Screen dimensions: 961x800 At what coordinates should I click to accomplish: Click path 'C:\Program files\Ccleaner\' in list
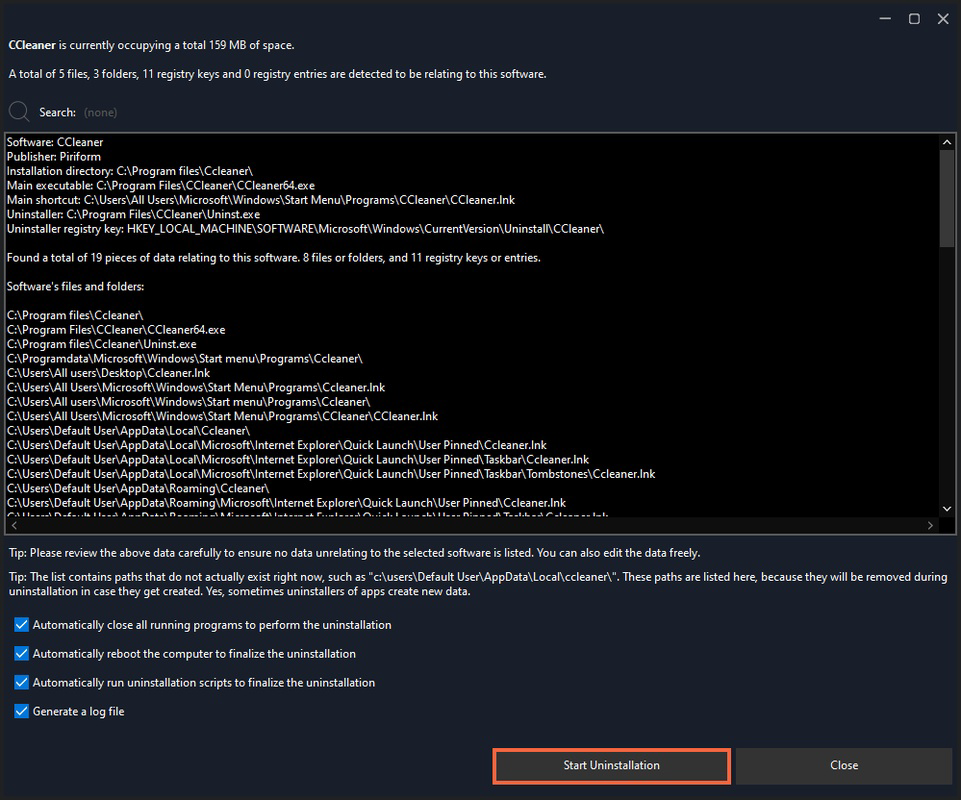pyautogui.click(x=75, y=315)
